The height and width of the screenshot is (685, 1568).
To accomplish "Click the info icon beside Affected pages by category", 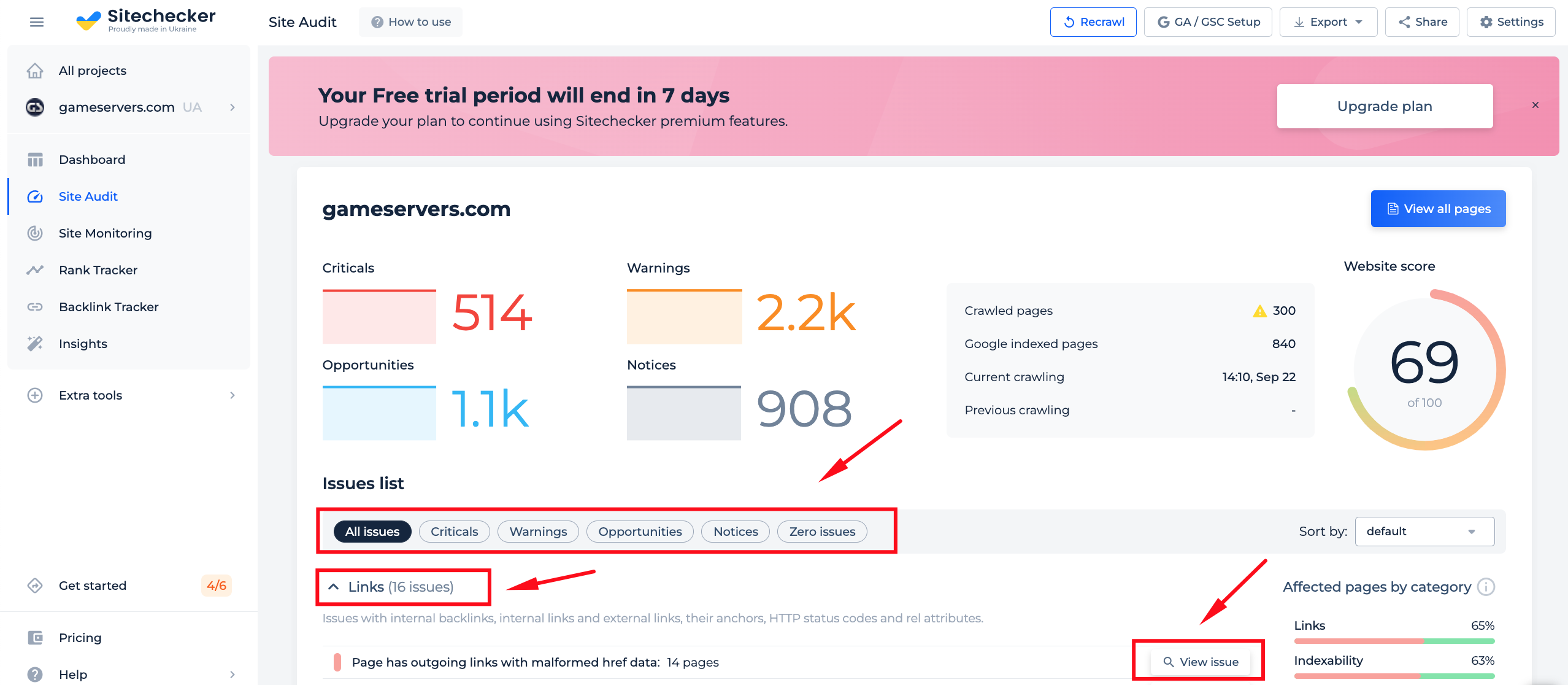I will pyautogui.click(x=1486, y=587).
